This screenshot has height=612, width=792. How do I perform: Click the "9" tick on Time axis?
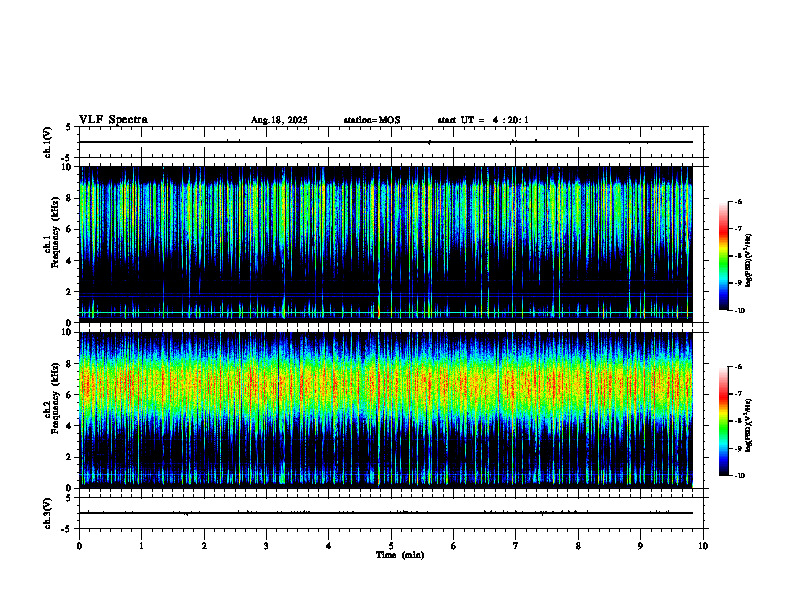[x=640, y=546]
